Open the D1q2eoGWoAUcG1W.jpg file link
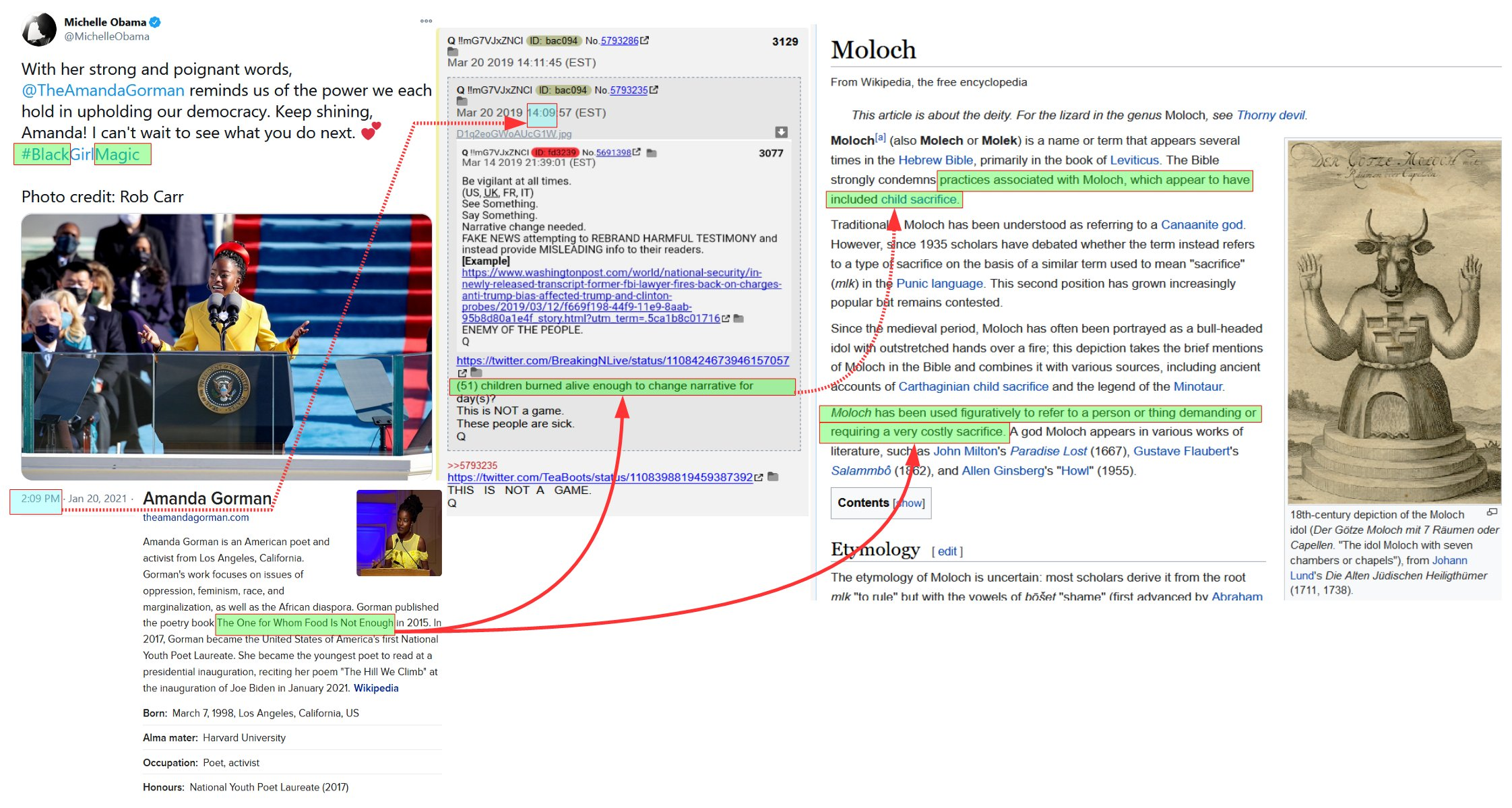 click(514, 134)
